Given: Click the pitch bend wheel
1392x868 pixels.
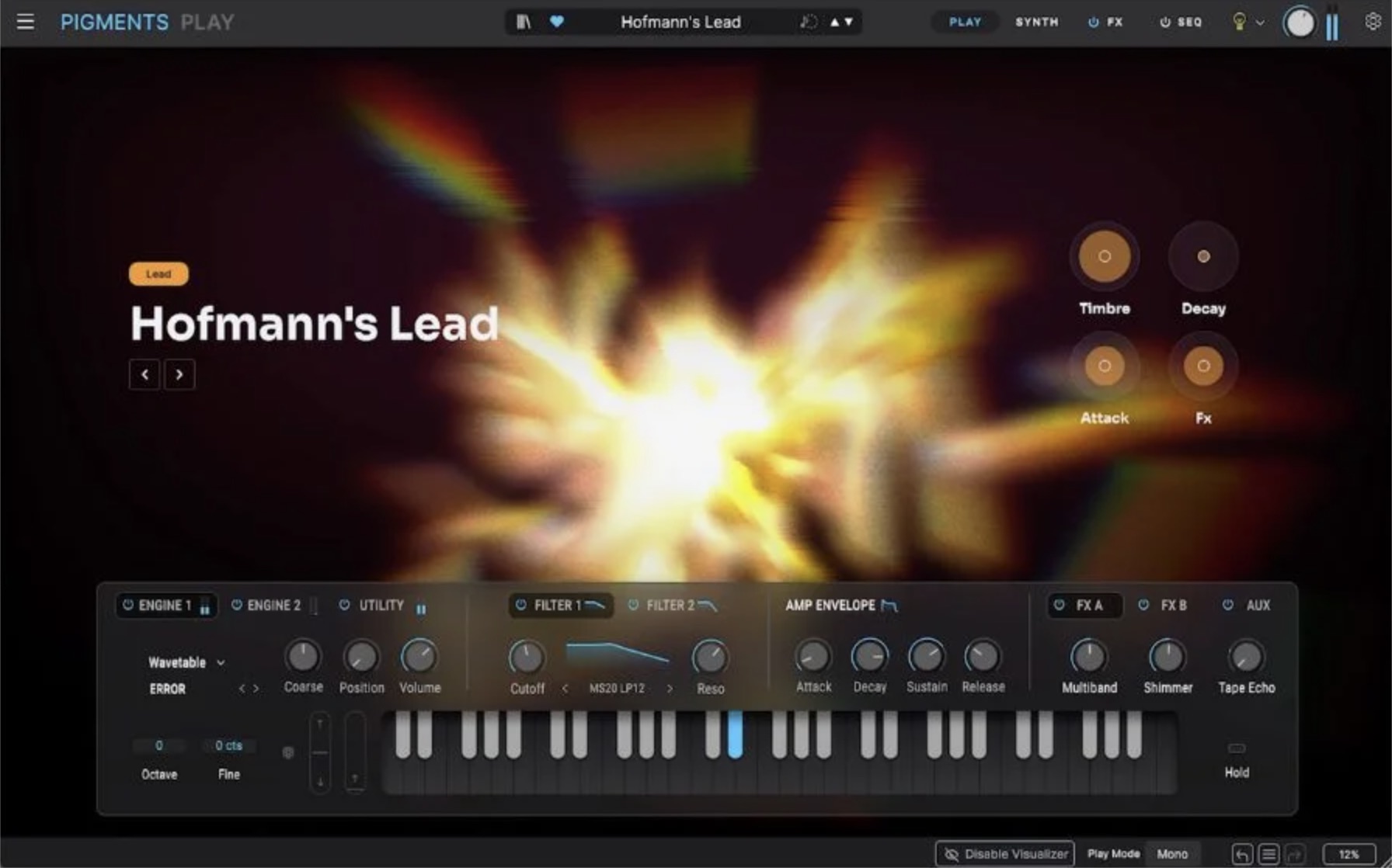Looking at the screenshot, I should point(320,752).
